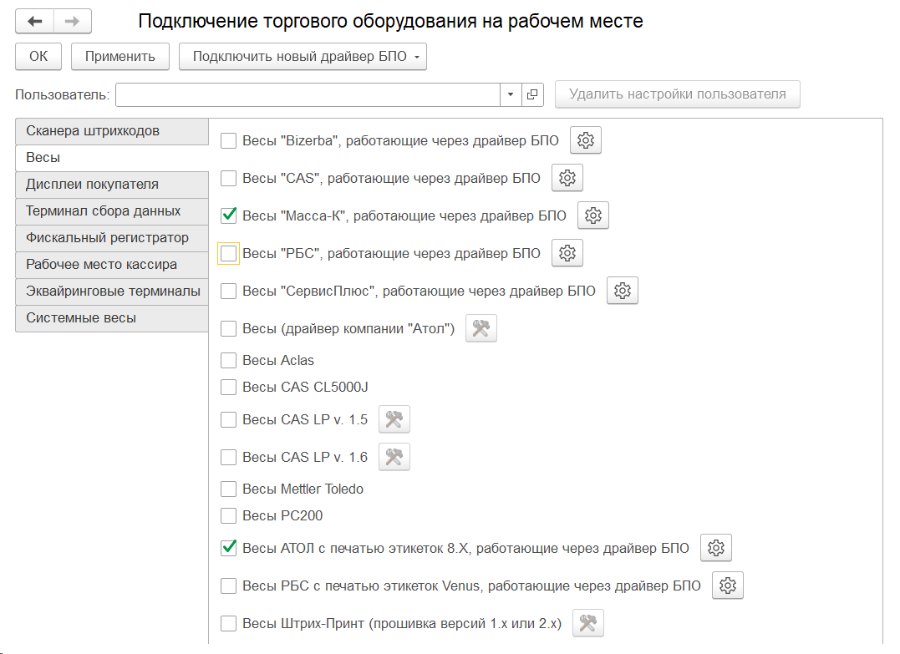This screenshot has height=654, width=900.
Task: Open gear settings for Весы "Bizerba"
Action: click(x=585, y=140)
